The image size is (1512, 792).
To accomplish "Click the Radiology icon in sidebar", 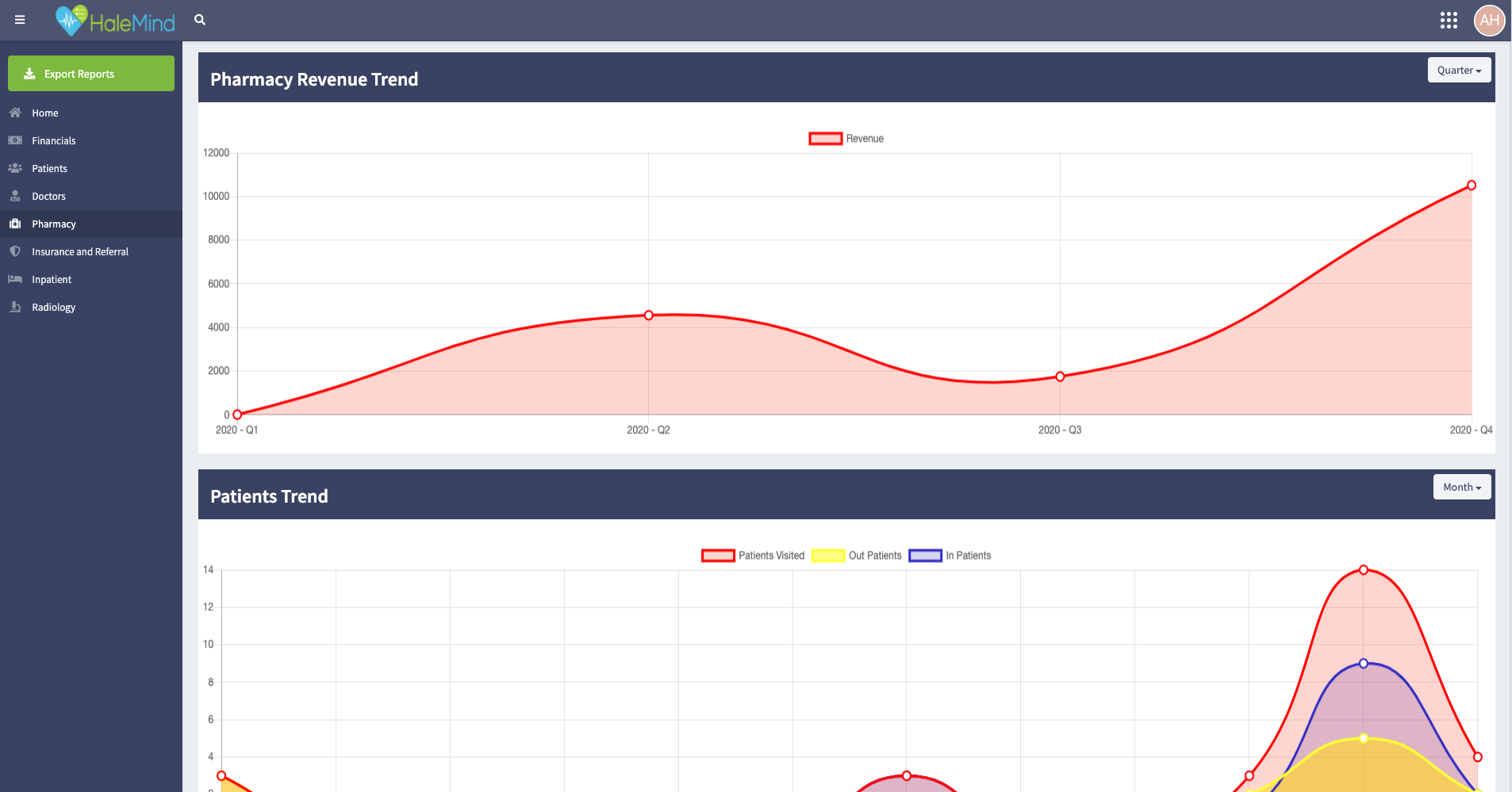I will click(x=15, y=307).
